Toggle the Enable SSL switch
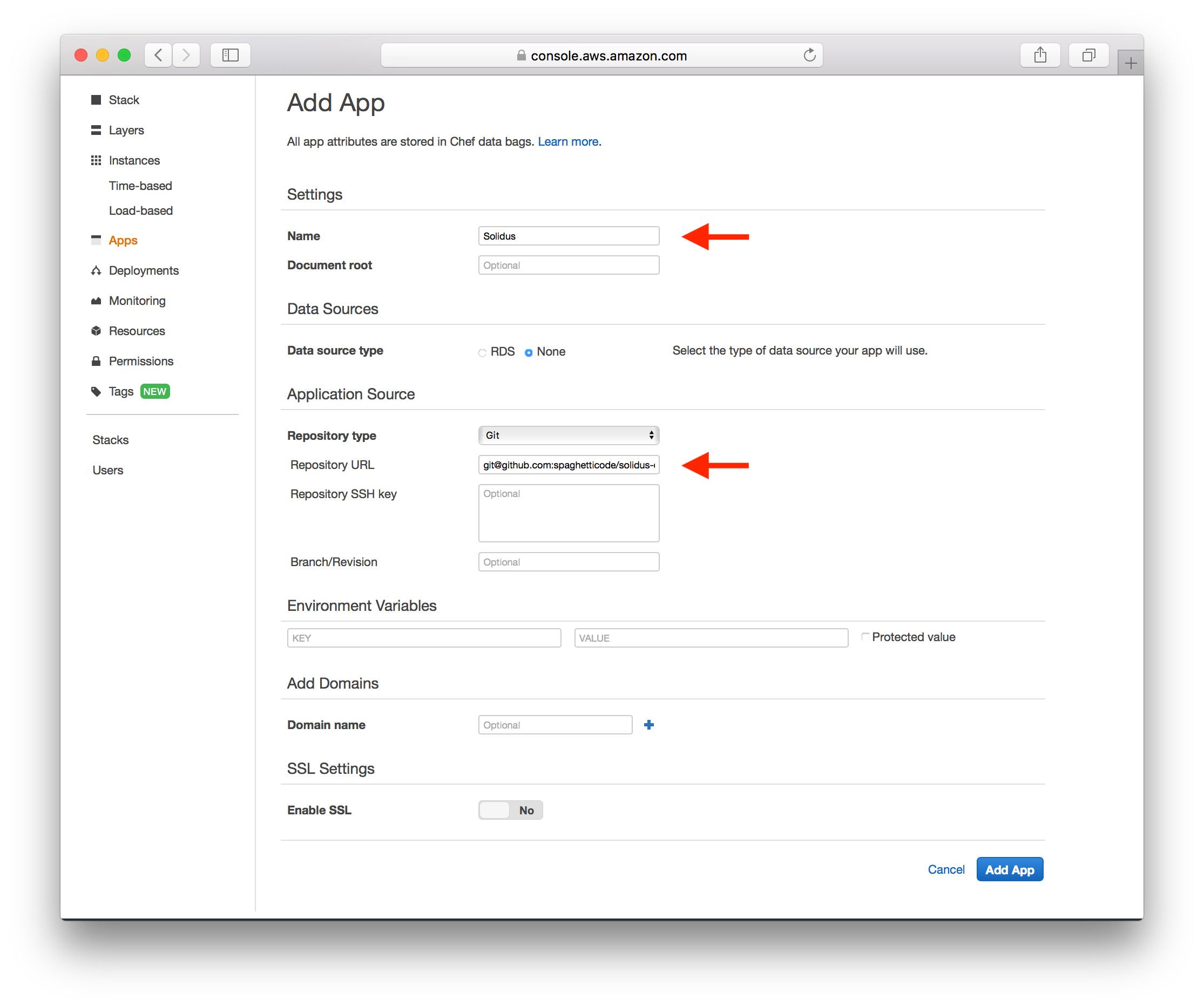Screen dimensions: 1204x1007 510,810
